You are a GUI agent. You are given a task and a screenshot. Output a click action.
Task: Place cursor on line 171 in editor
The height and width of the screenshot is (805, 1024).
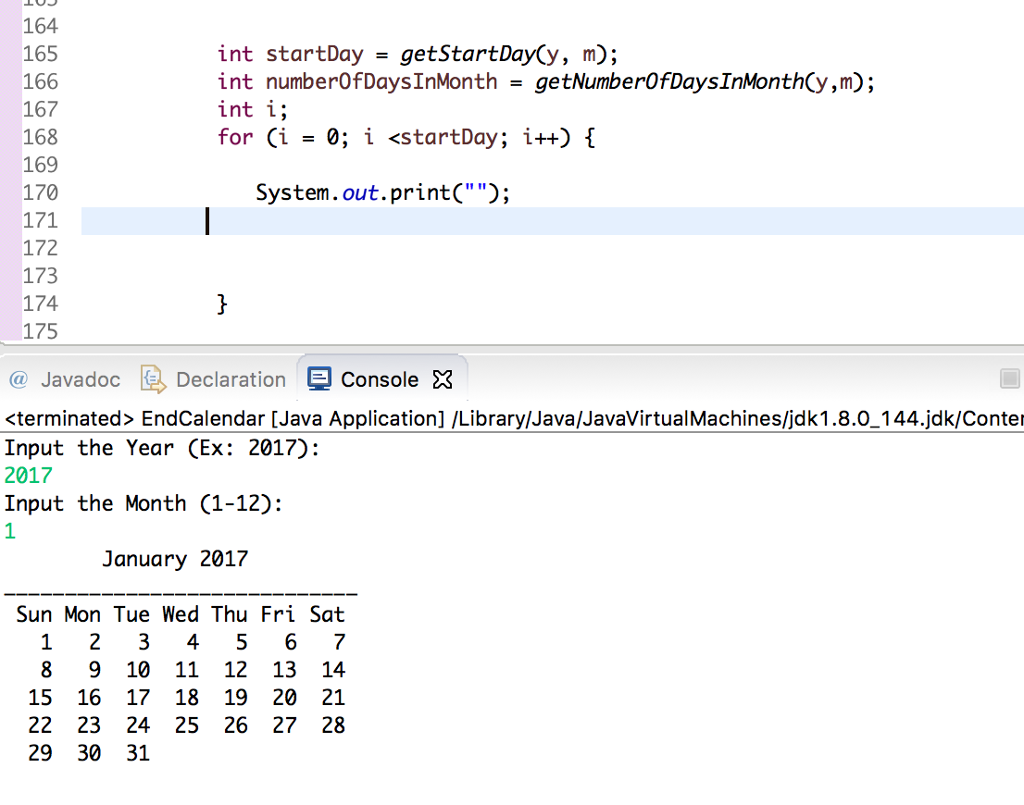click(x=552, y=221)
